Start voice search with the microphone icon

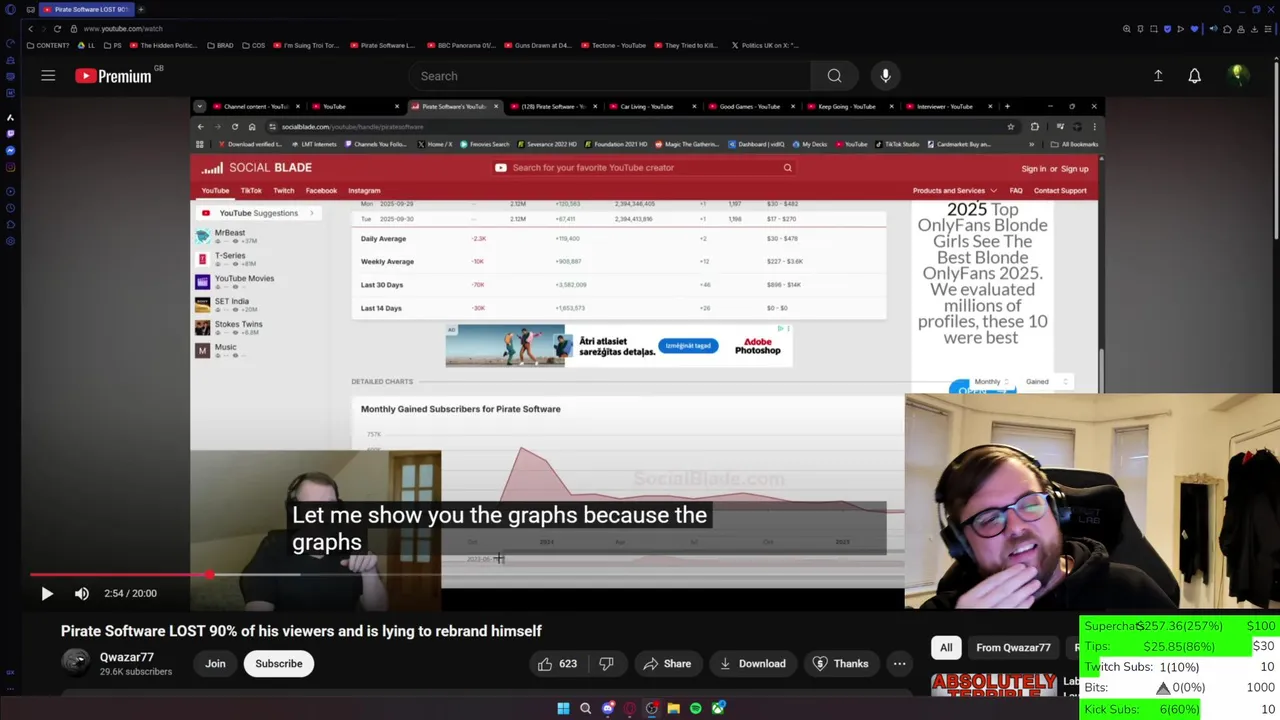pyautogui.click(x=885, y=76)
